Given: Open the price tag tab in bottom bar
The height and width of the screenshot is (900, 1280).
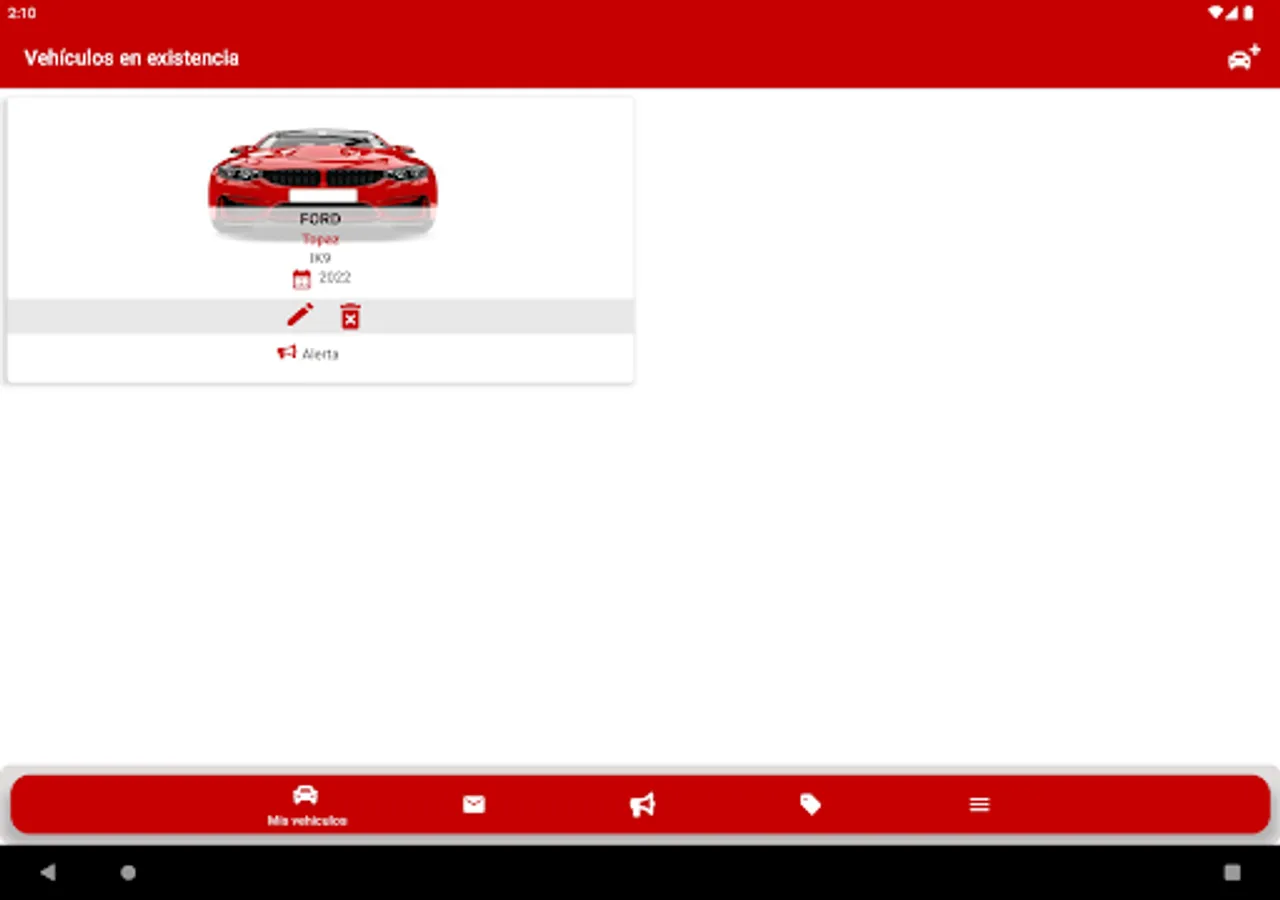Looking at the screenshot, I should pyautogui.click(x=810, y=804).
